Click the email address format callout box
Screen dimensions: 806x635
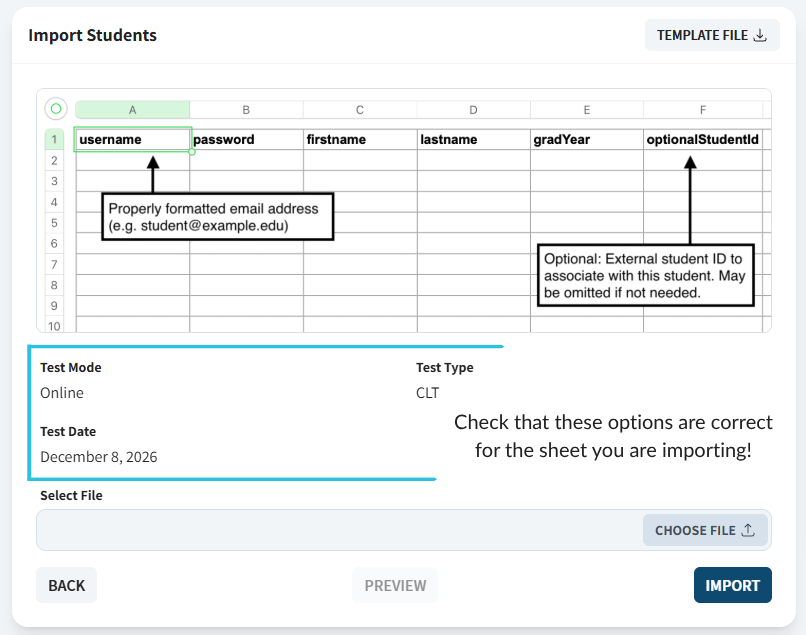(218, 216)
